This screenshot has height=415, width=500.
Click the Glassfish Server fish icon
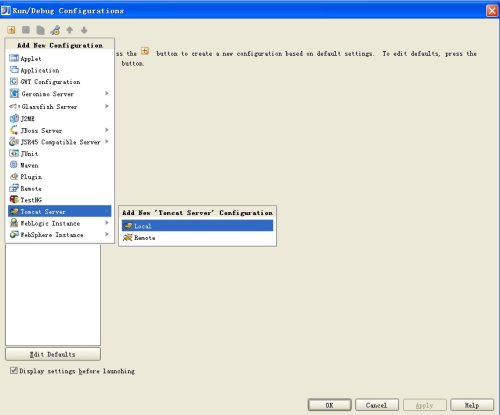14,106
